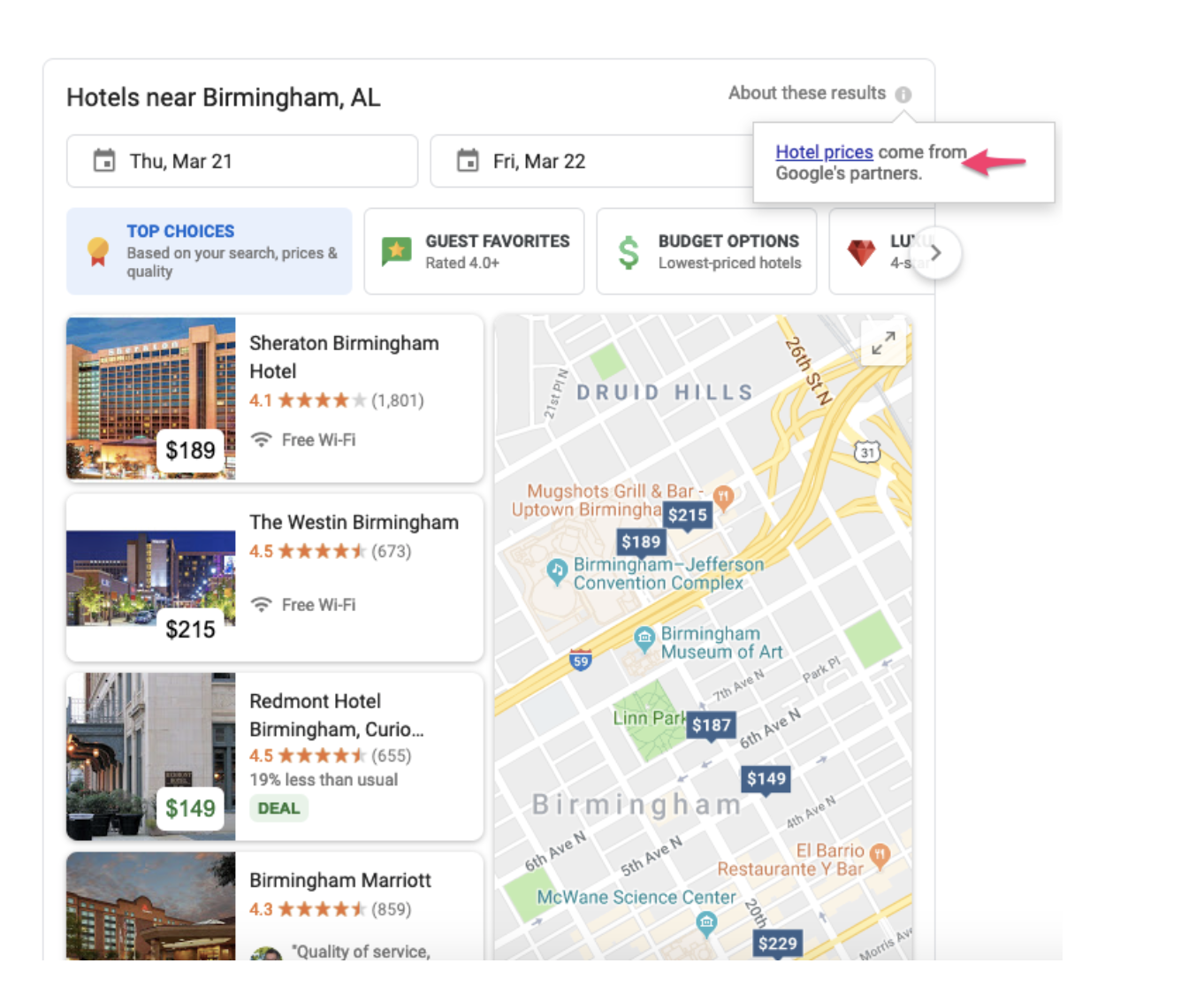This screenshot has height=994, width=1204.
Task: Open the Thu, Mar 21 check-in date field
Action: coord(242,161)
